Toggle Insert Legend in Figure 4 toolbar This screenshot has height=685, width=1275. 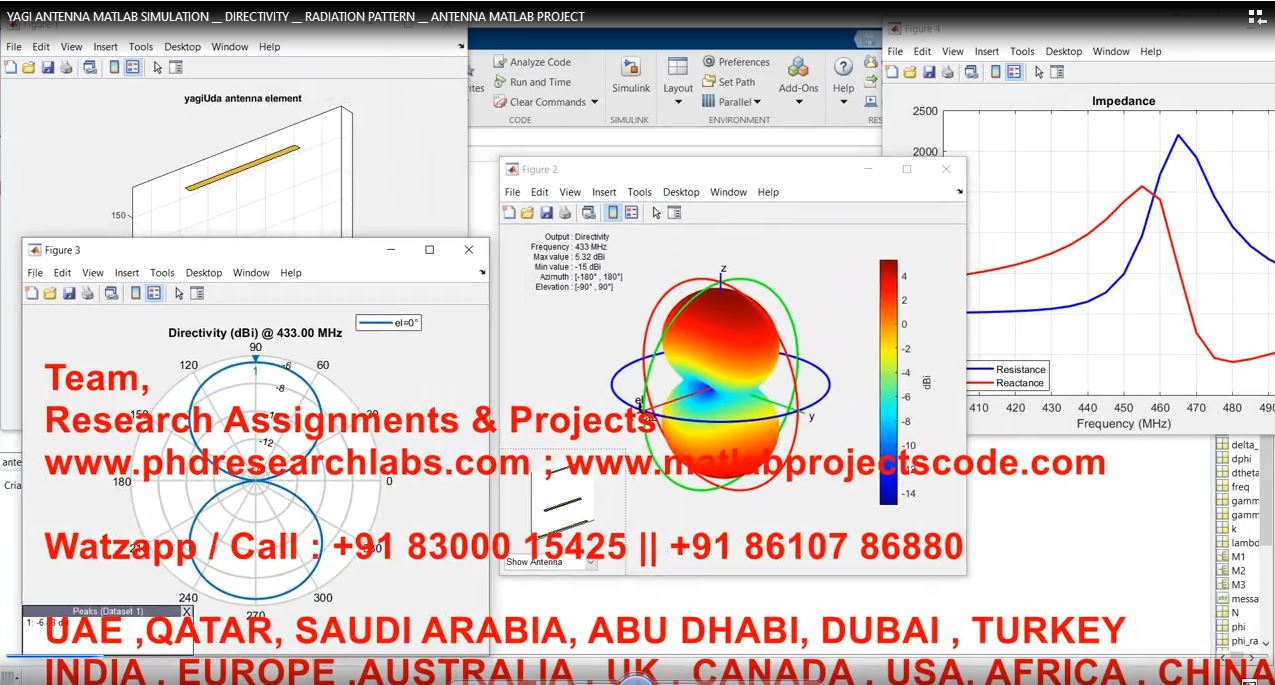coord(1014,72)
